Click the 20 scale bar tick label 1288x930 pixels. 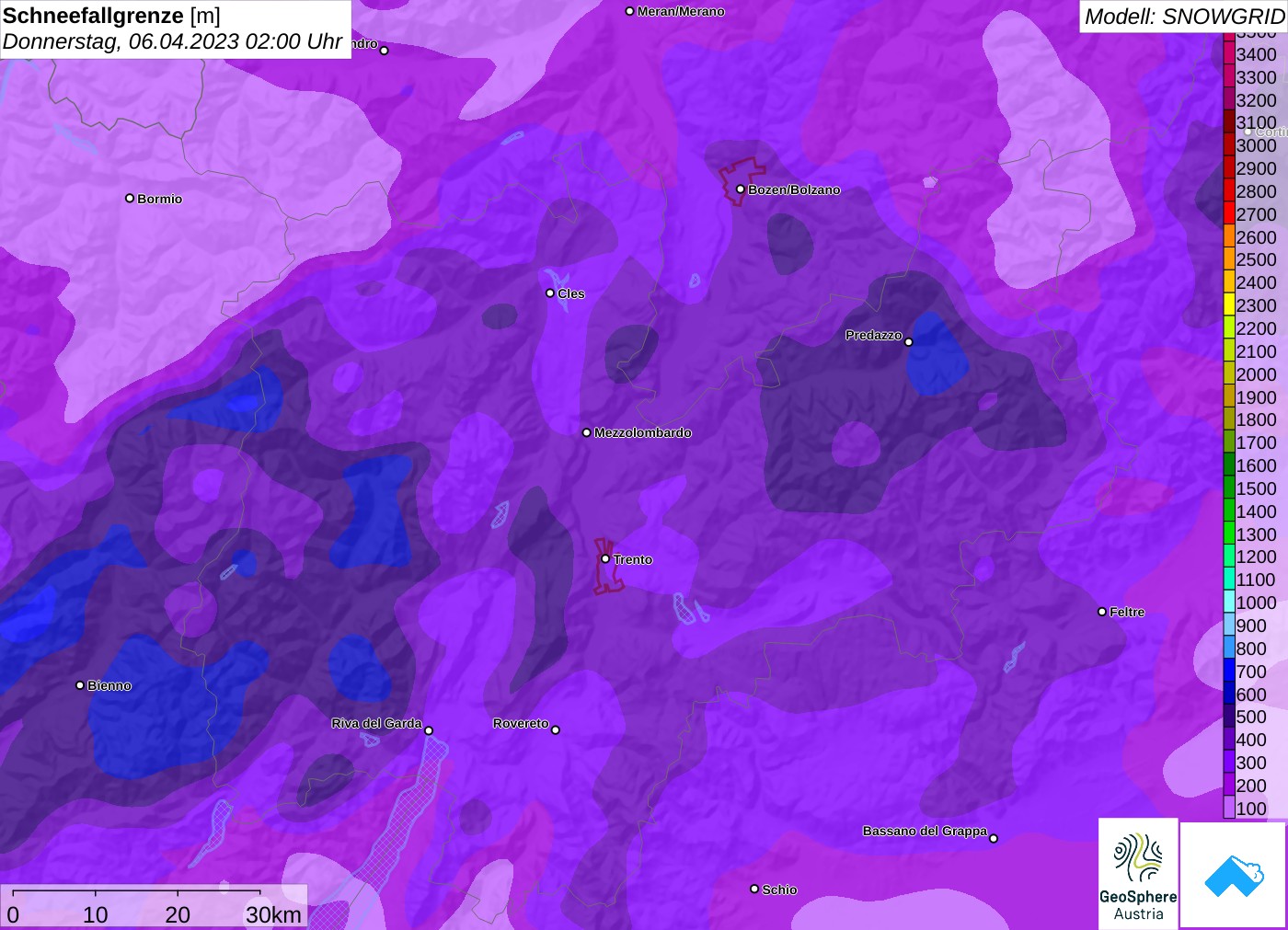(178, 914)
